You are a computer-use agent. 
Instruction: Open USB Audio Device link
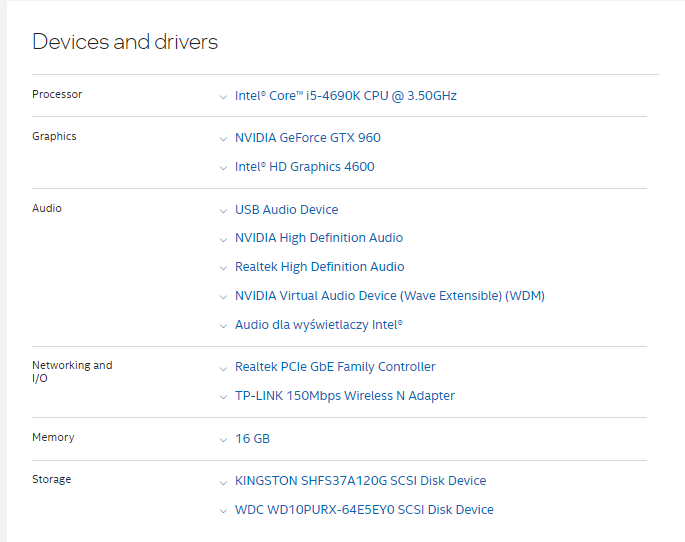[x=287, y=210]
